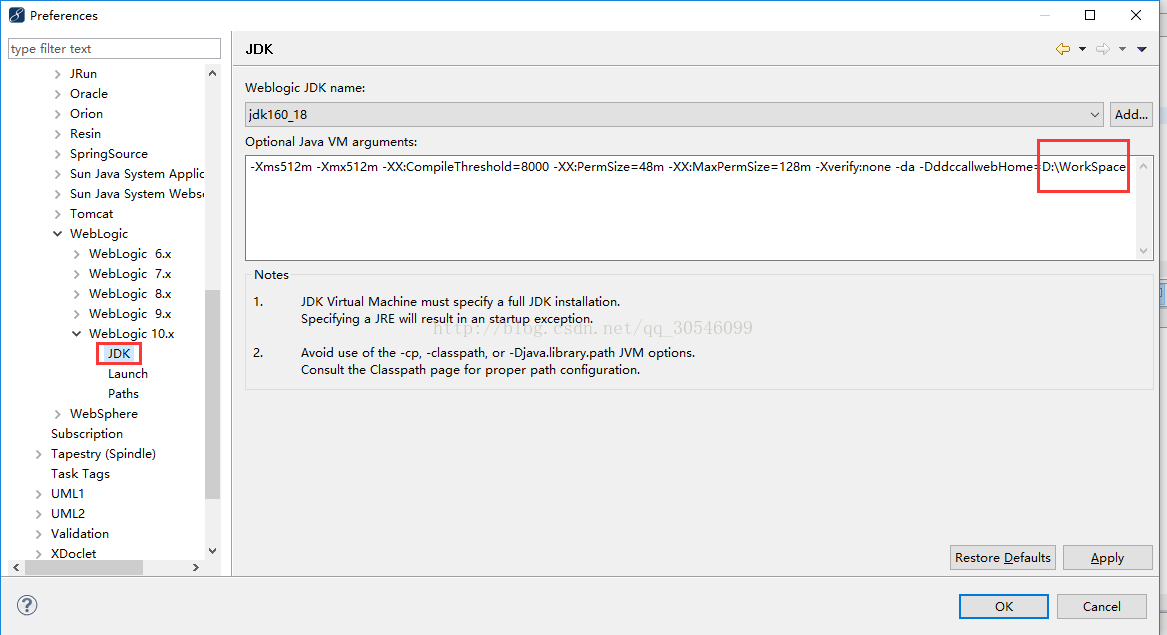1167x635 pixels.
Task: Maximize the Preferences window
Action: click(x=1090, y=15)
